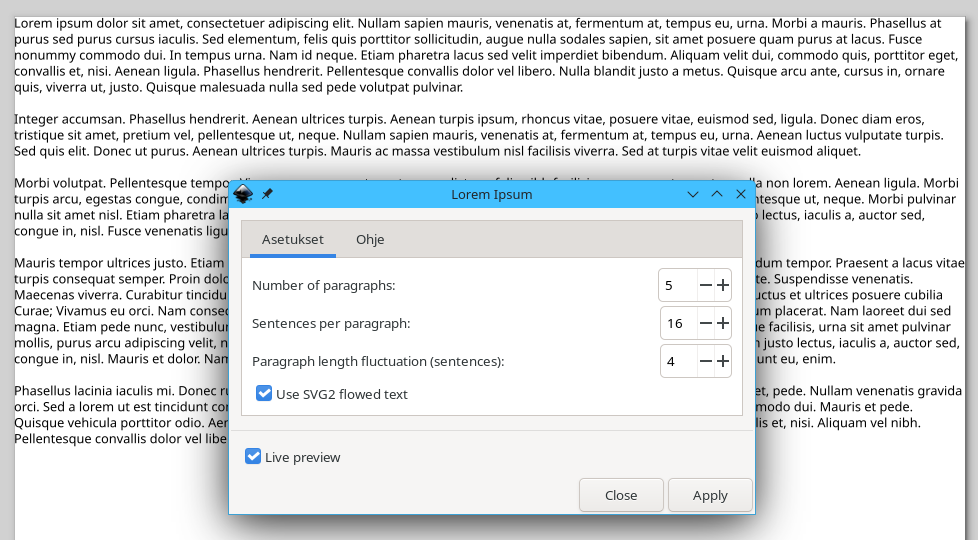Click the 'Sentences per paragraph:' label
The width and height of the screenshot is (978, 540).
point(331,324)
